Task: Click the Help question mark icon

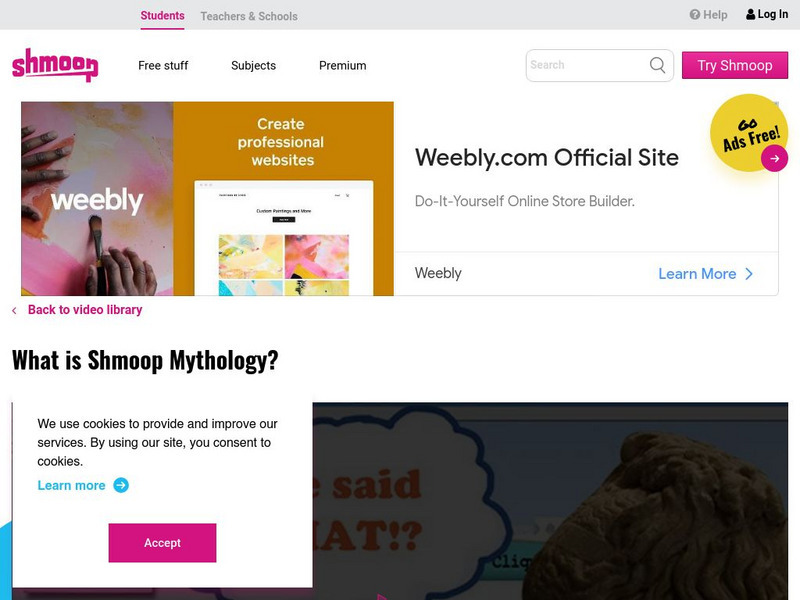Action: pyautogui.click(x=694, y=14)
